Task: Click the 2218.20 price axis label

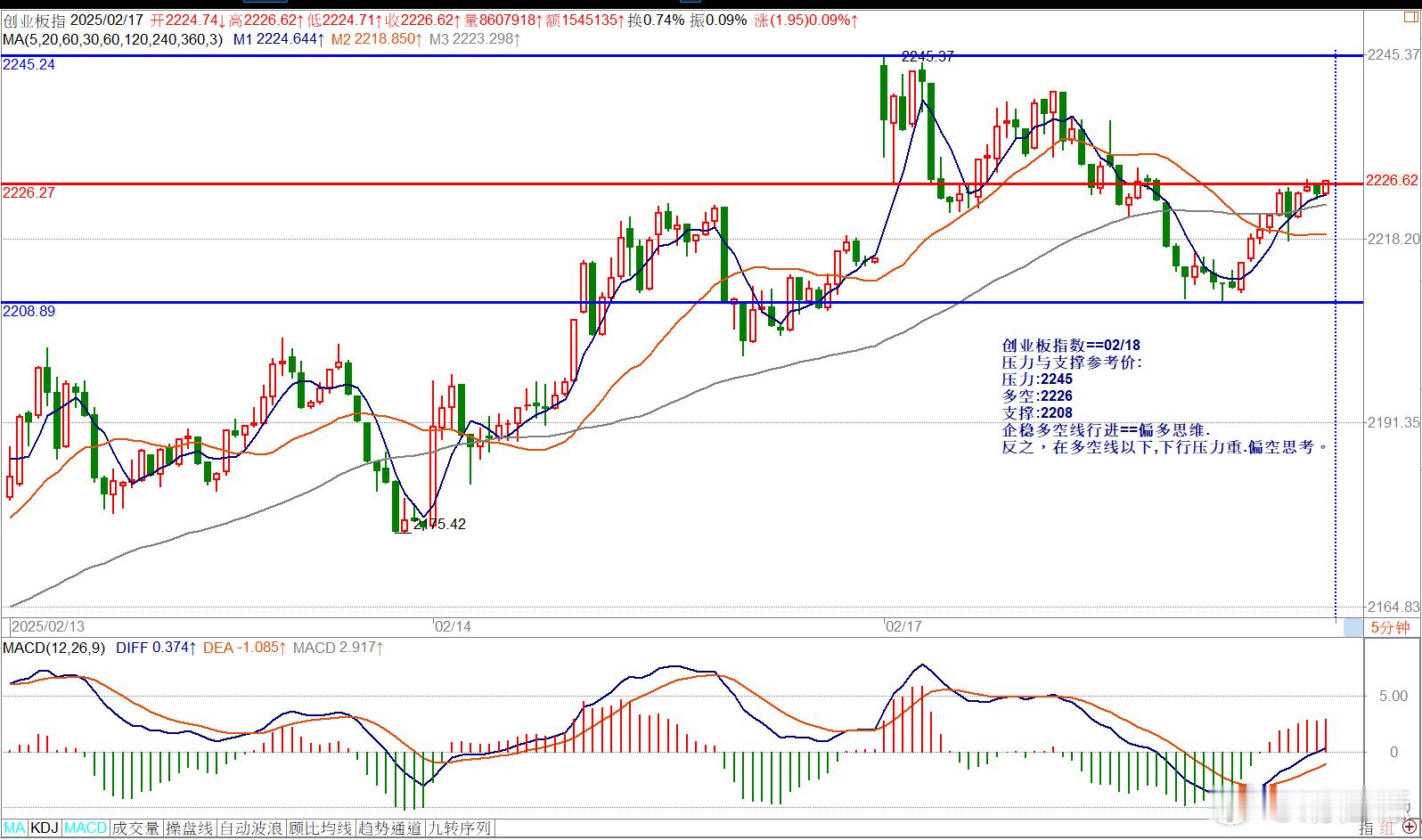Action: point(1393,239)
